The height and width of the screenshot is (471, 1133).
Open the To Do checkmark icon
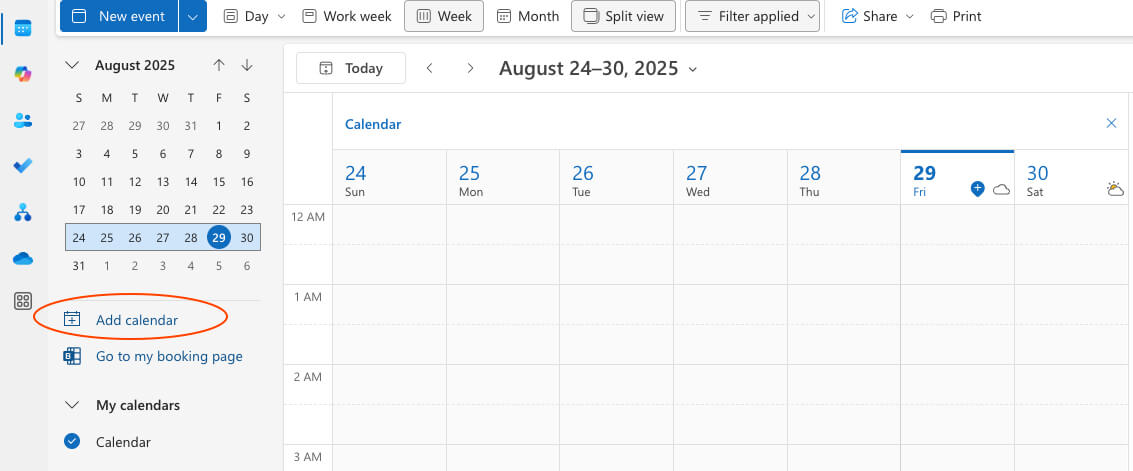click(23, 166)
